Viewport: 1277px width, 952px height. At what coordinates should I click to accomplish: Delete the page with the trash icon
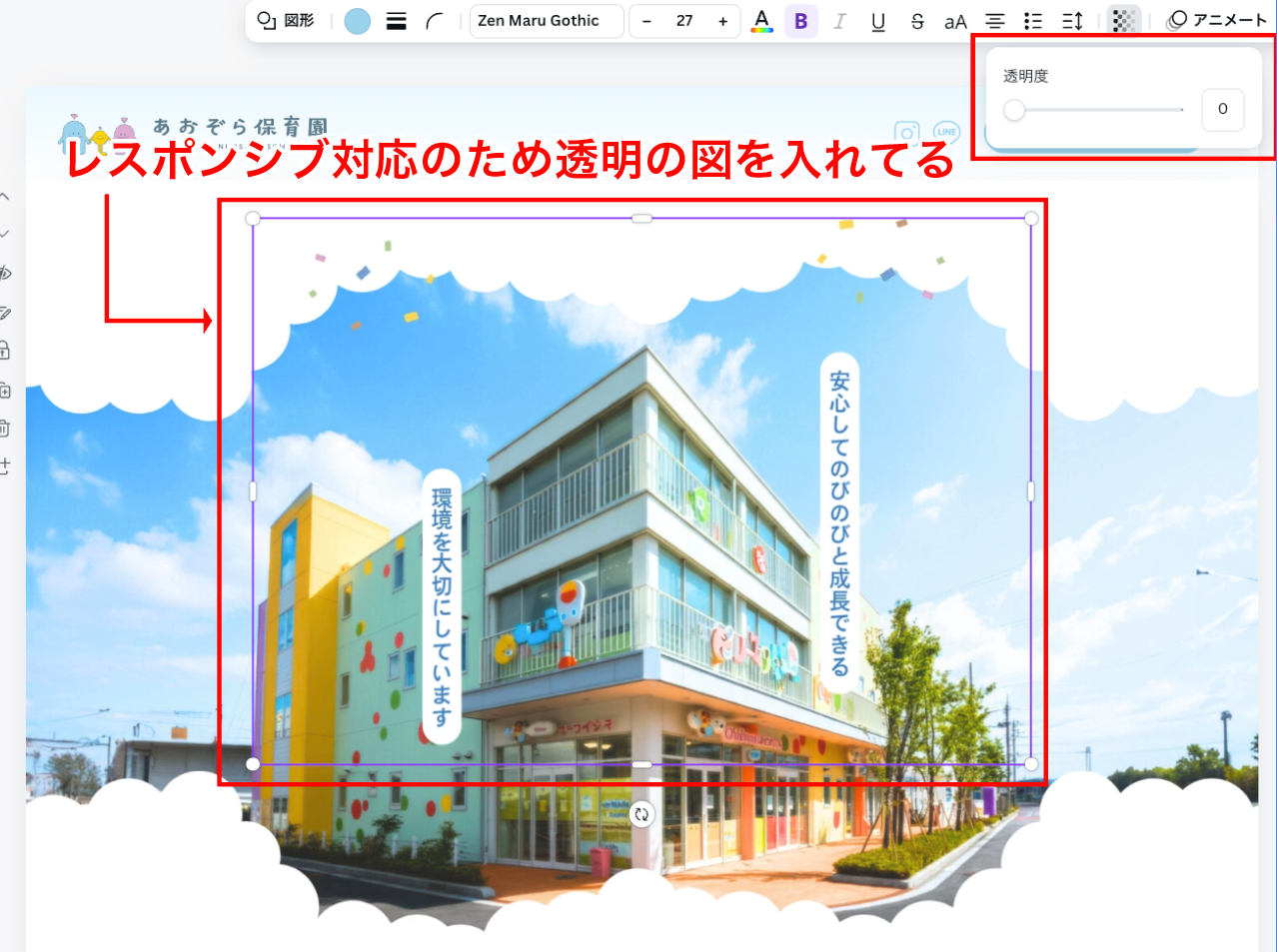click(4, 429)
